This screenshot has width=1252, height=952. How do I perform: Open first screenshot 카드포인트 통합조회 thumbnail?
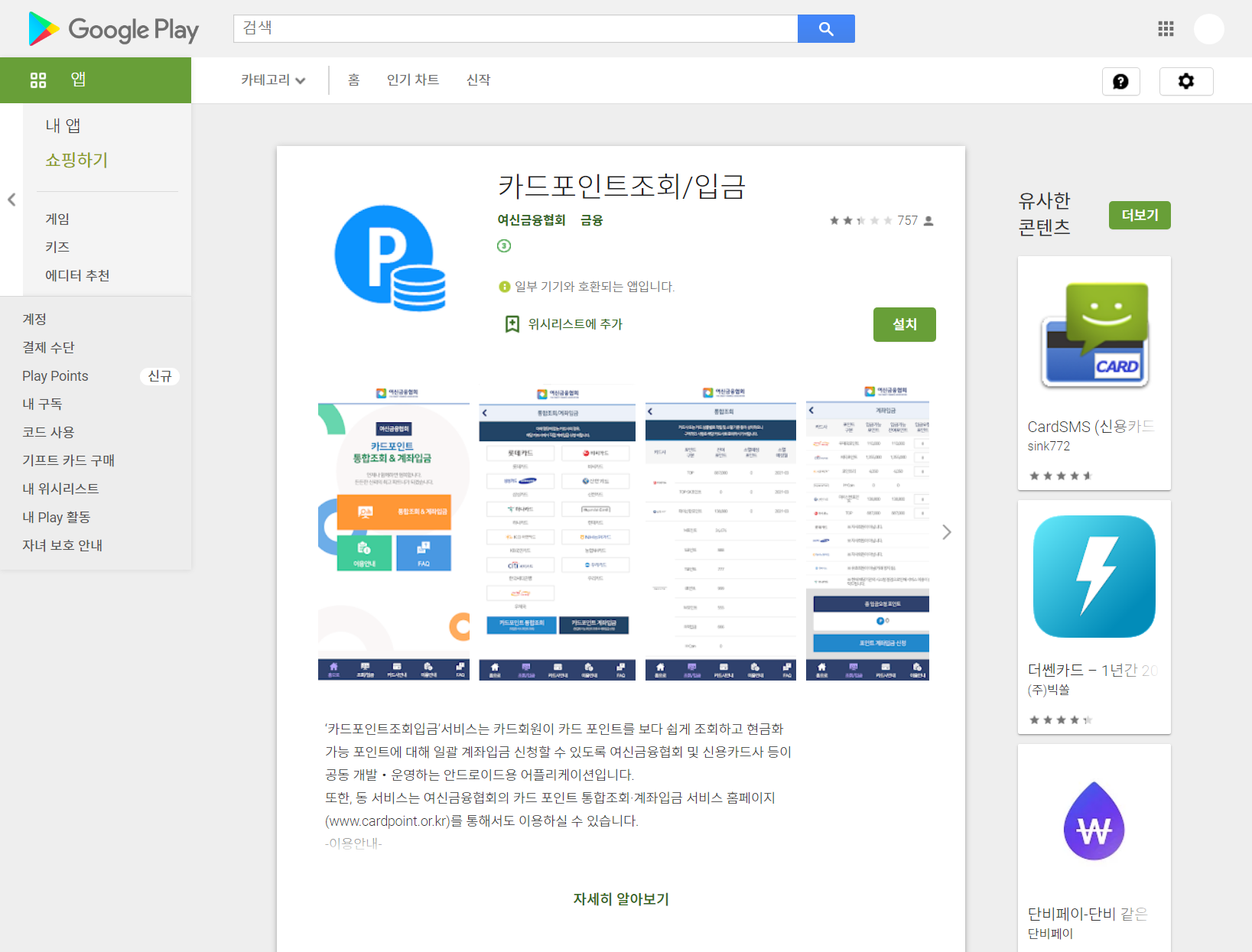(394, 532)
